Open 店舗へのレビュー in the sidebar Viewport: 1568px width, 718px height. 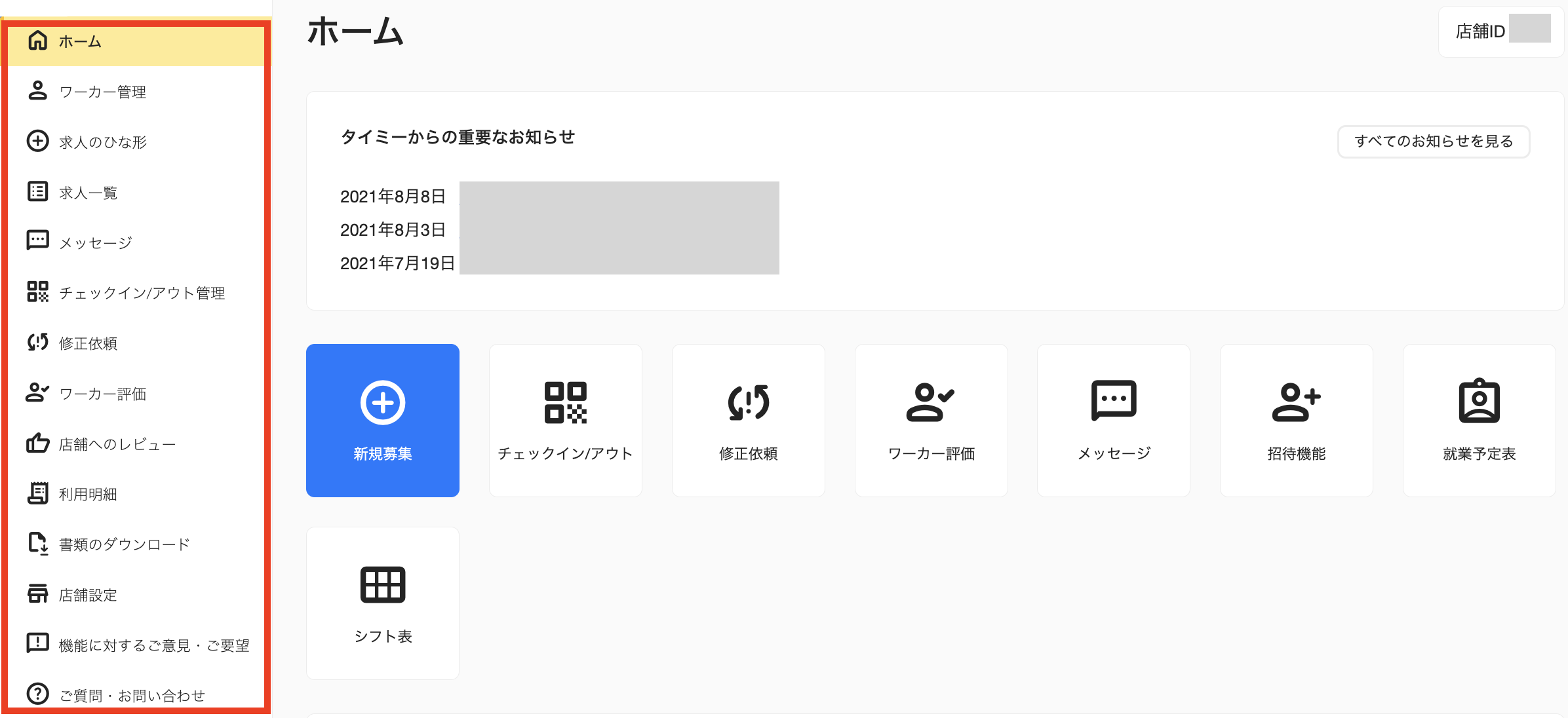(136, 444)
